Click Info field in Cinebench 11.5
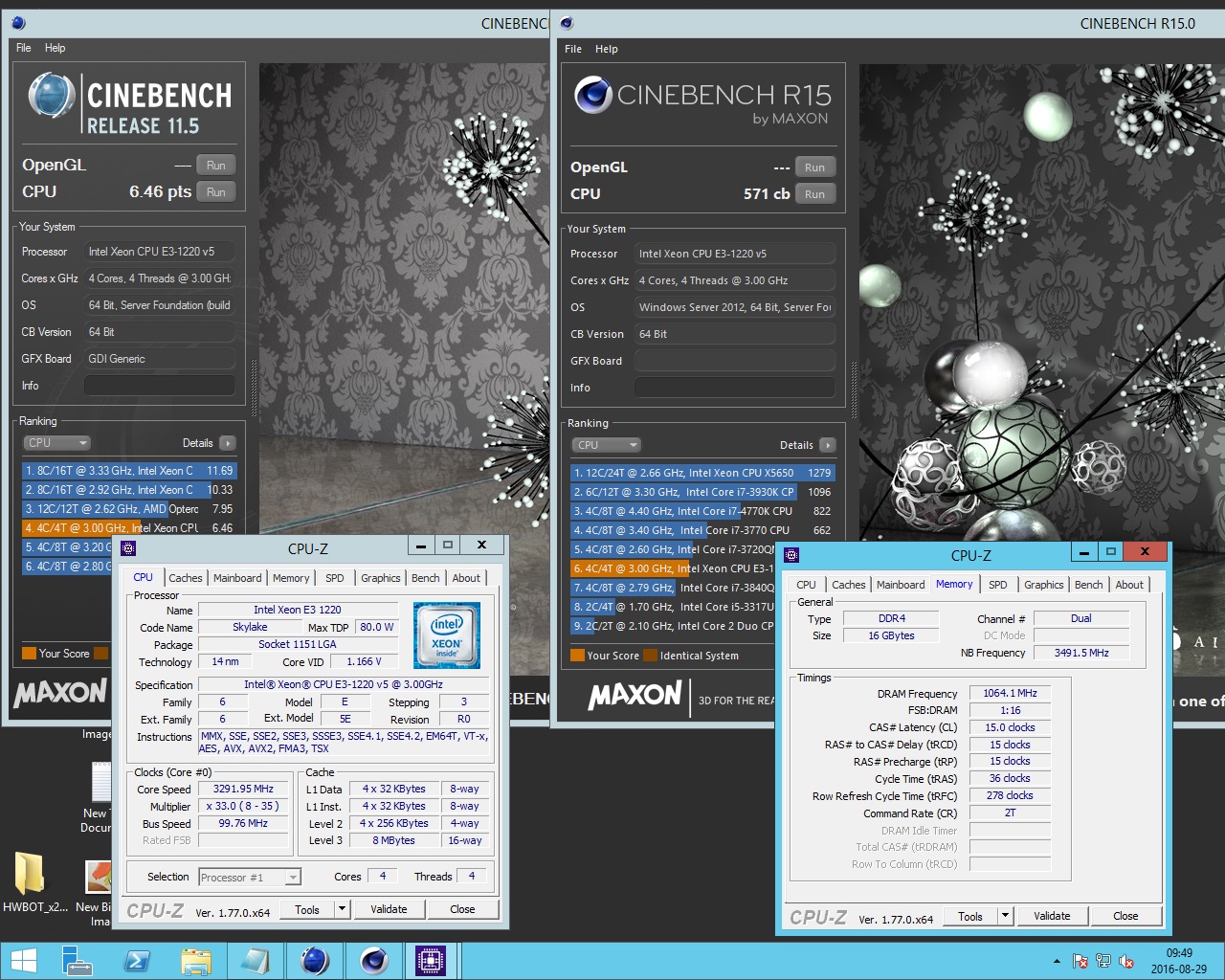 click(x=159, y=386)
